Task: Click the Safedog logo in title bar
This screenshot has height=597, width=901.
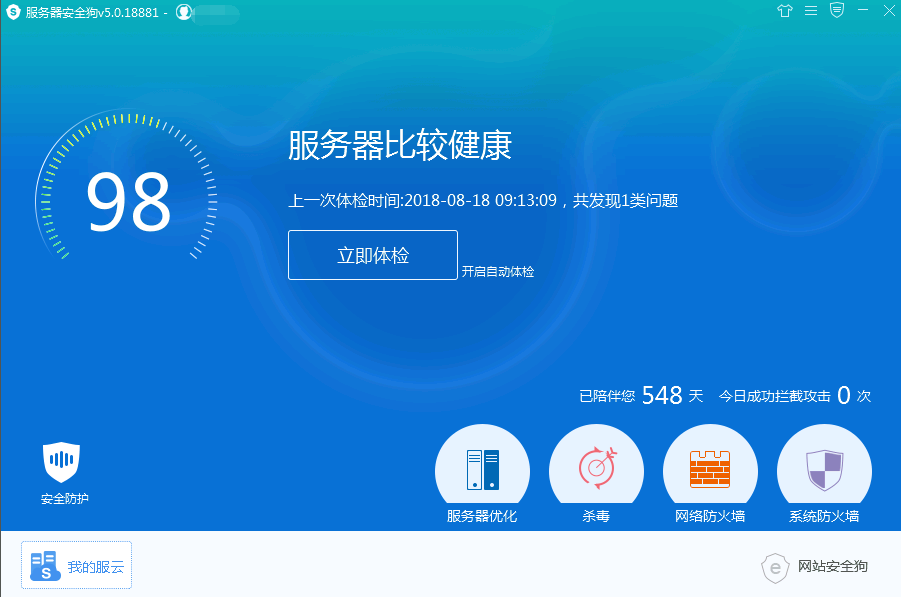Action: coord(13,12)
